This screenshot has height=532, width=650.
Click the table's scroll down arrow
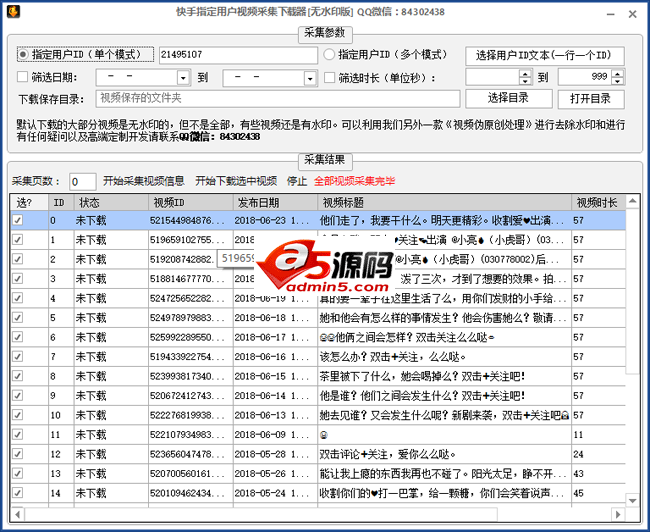point(633,500)
